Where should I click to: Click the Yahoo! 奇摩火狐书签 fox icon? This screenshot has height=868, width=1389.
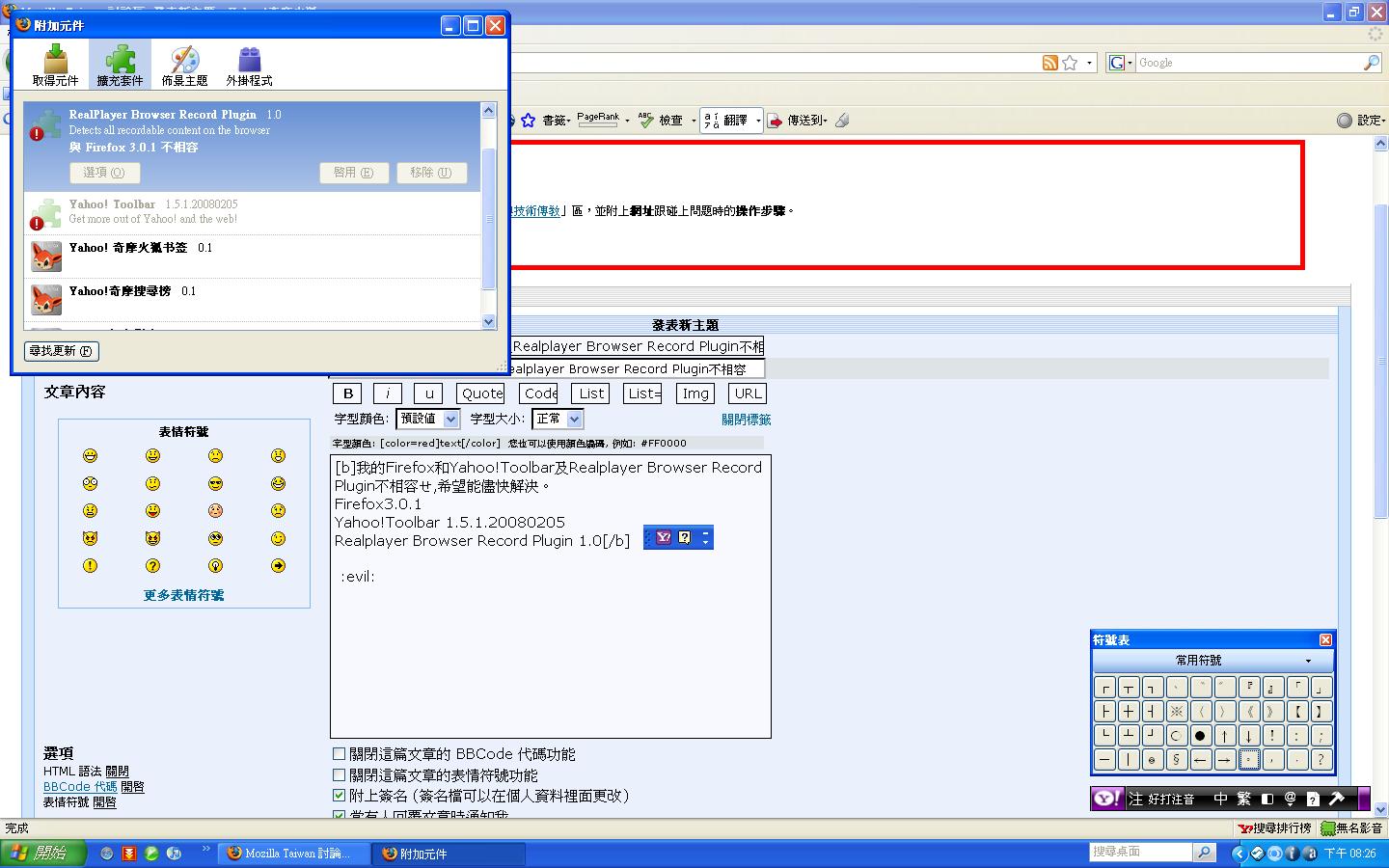click(46, 257)
